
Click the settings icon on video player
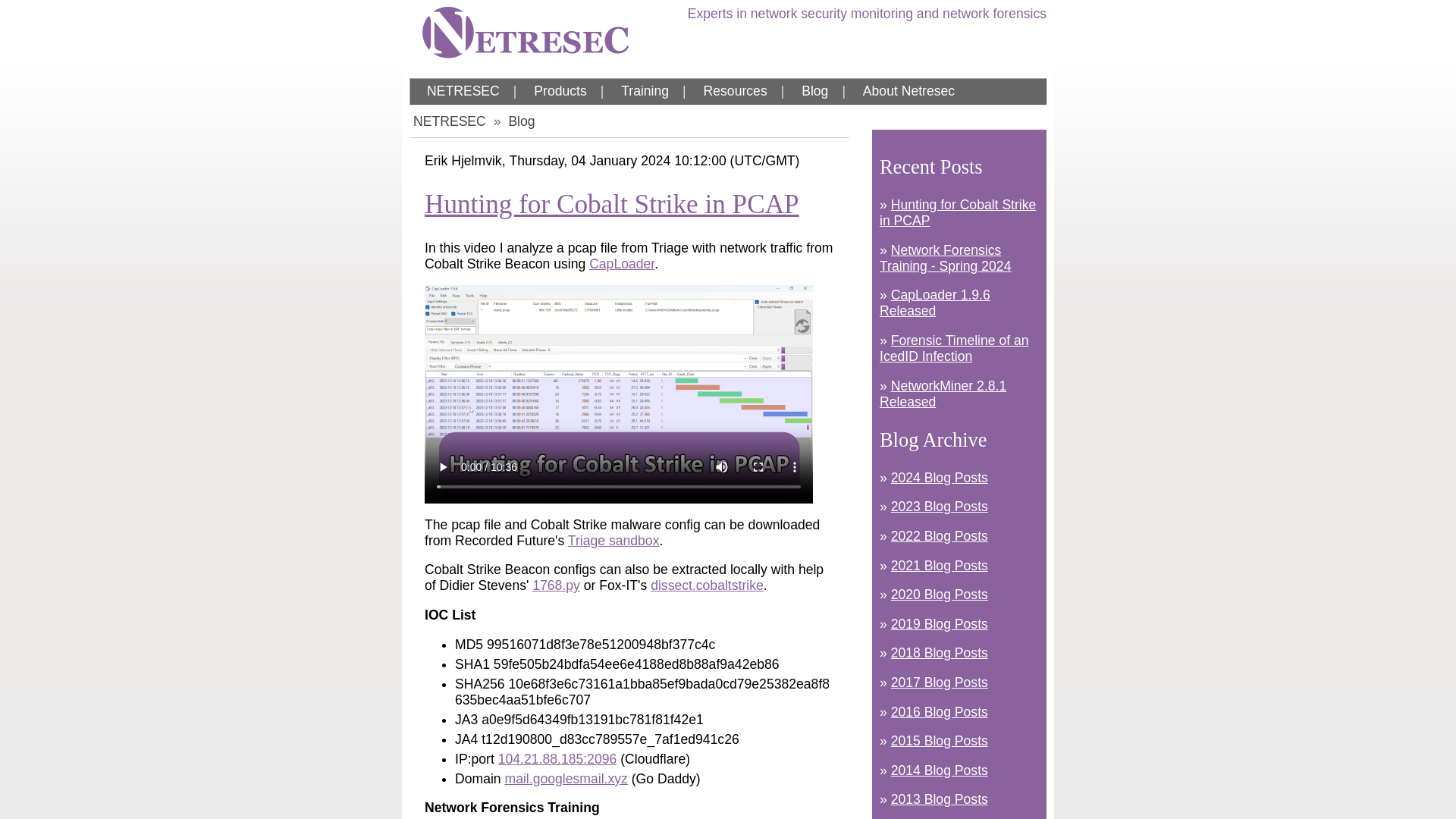pyautogui.click(x=795, y=467)
